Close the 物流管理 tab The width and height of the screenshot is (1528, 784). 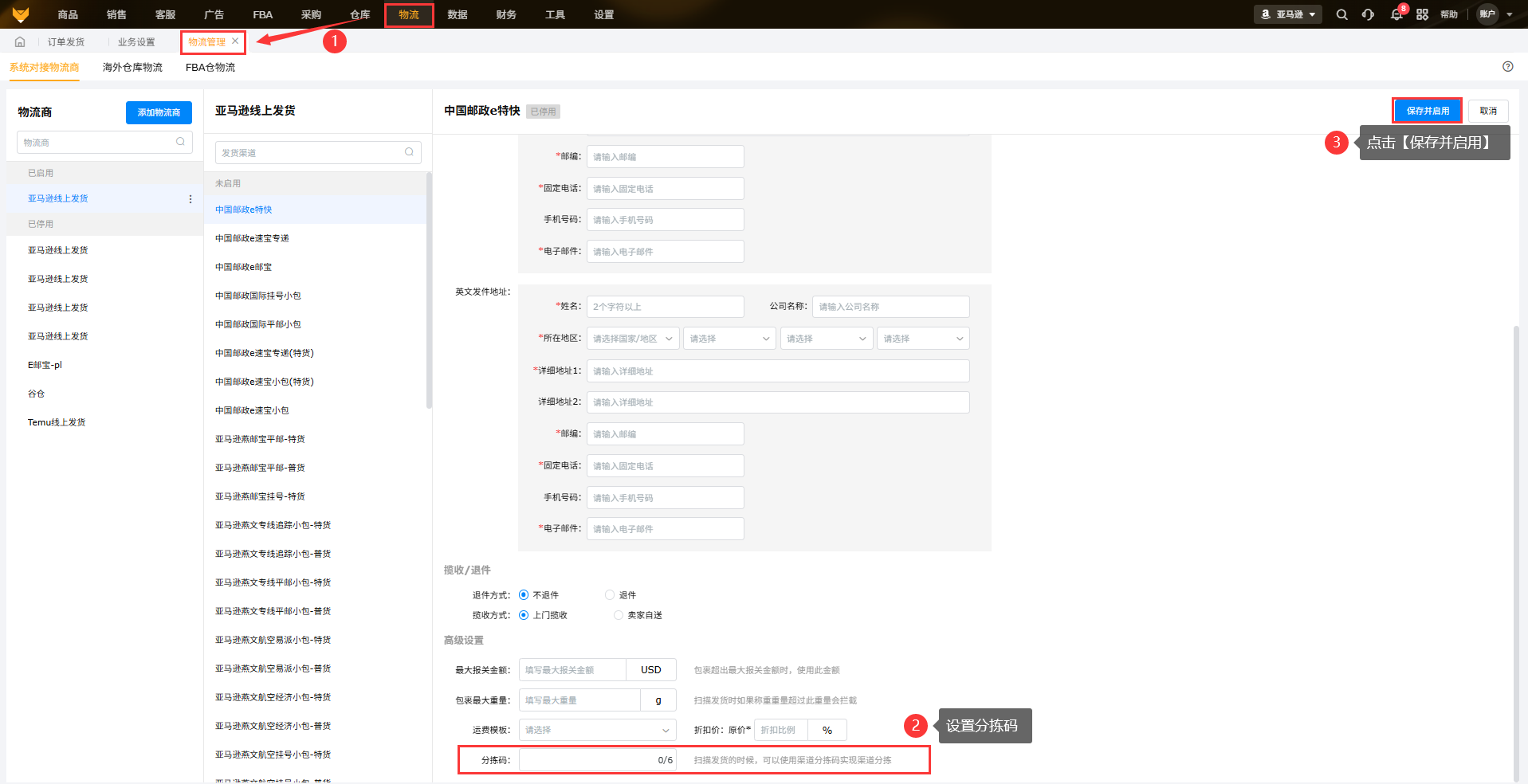pyautogui.click(x=235, y=41)
